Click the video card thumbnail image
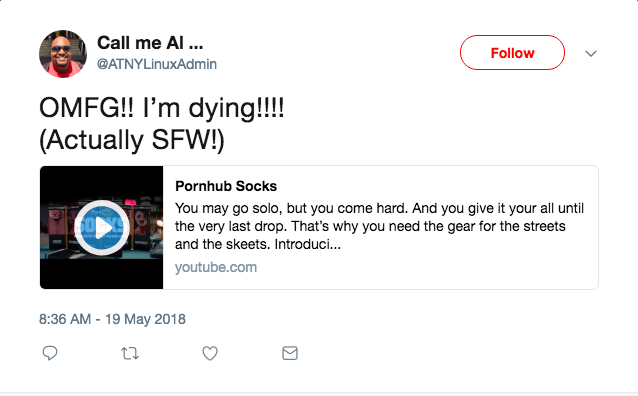638x396 pixels. pyautogui.click(x=102, y=228)
